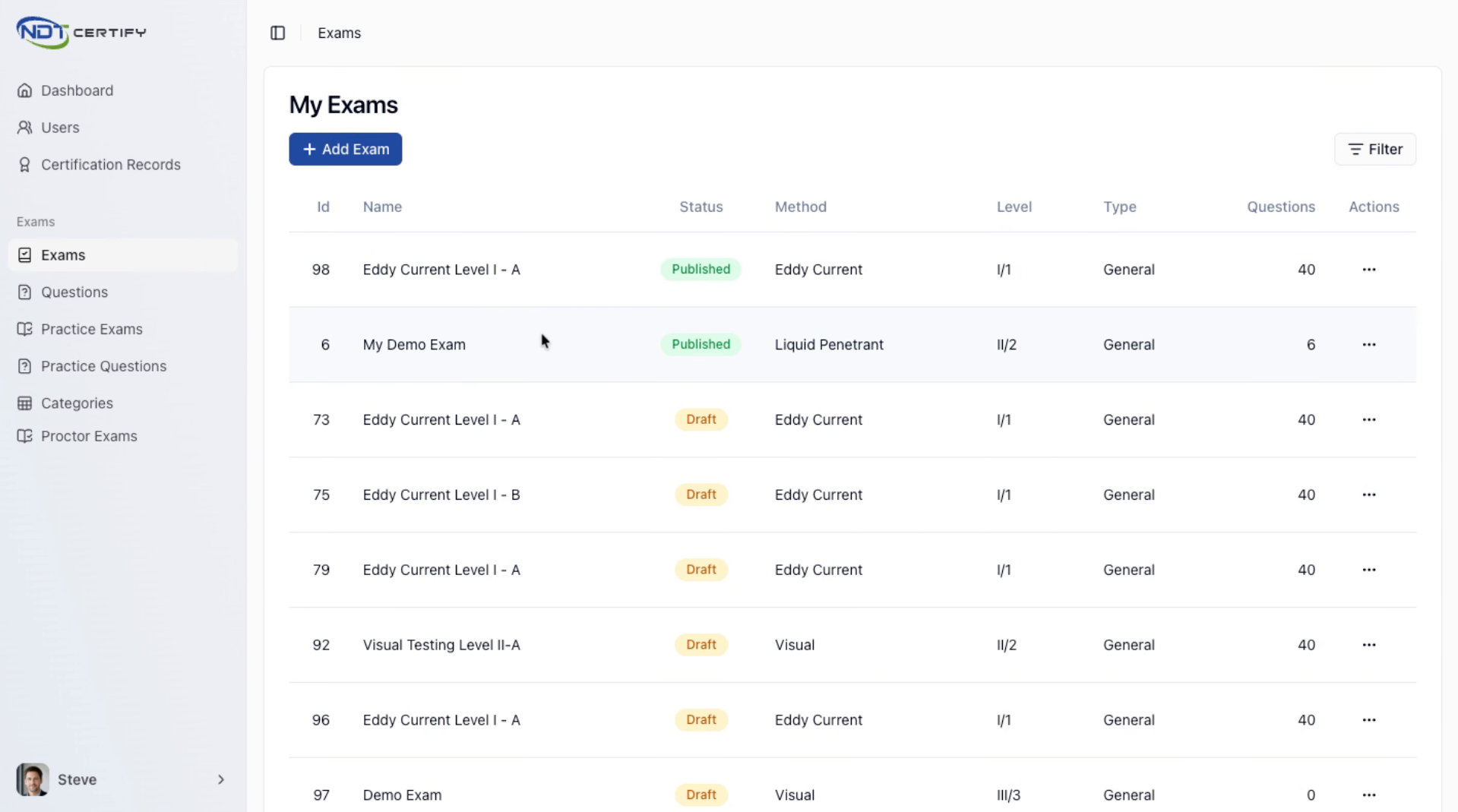Click the NDT Certify logo

pos(81,32)
